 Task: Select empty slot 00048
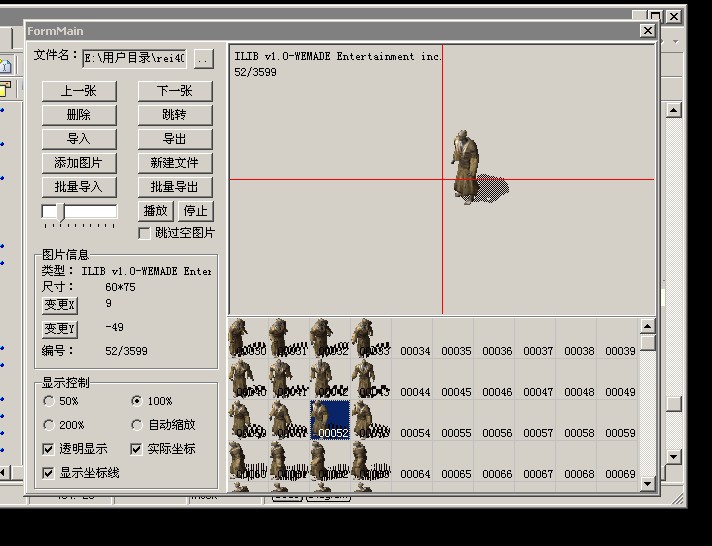tap(576, 379)
